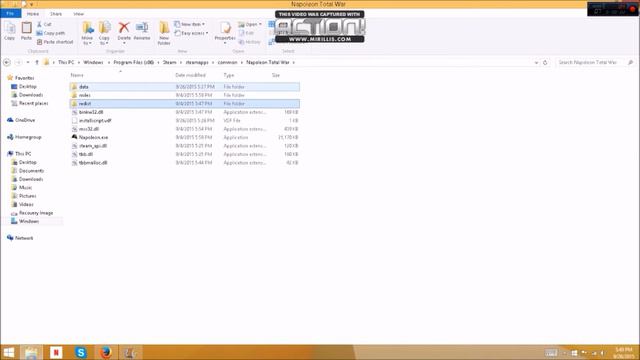Open the Windows Start button
Viewport: 640px width, 360px height.
[9, 352]
